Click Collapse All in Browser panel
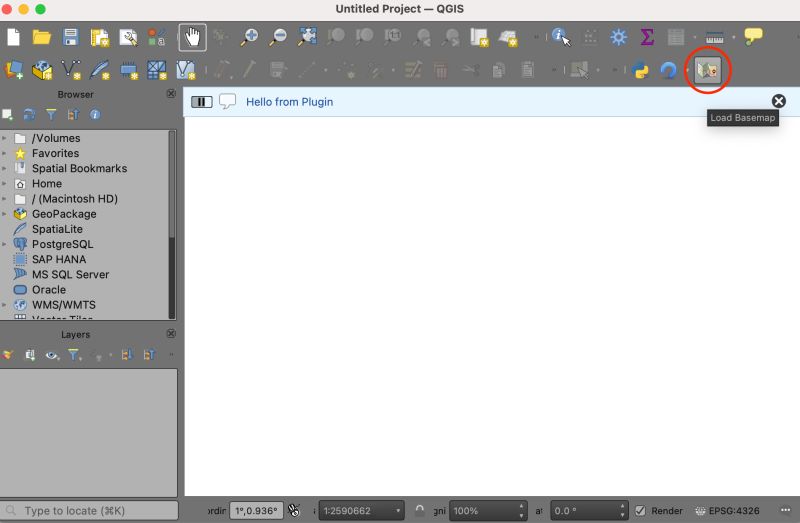Viewport: 800px width, 523px height. (73, 115)
